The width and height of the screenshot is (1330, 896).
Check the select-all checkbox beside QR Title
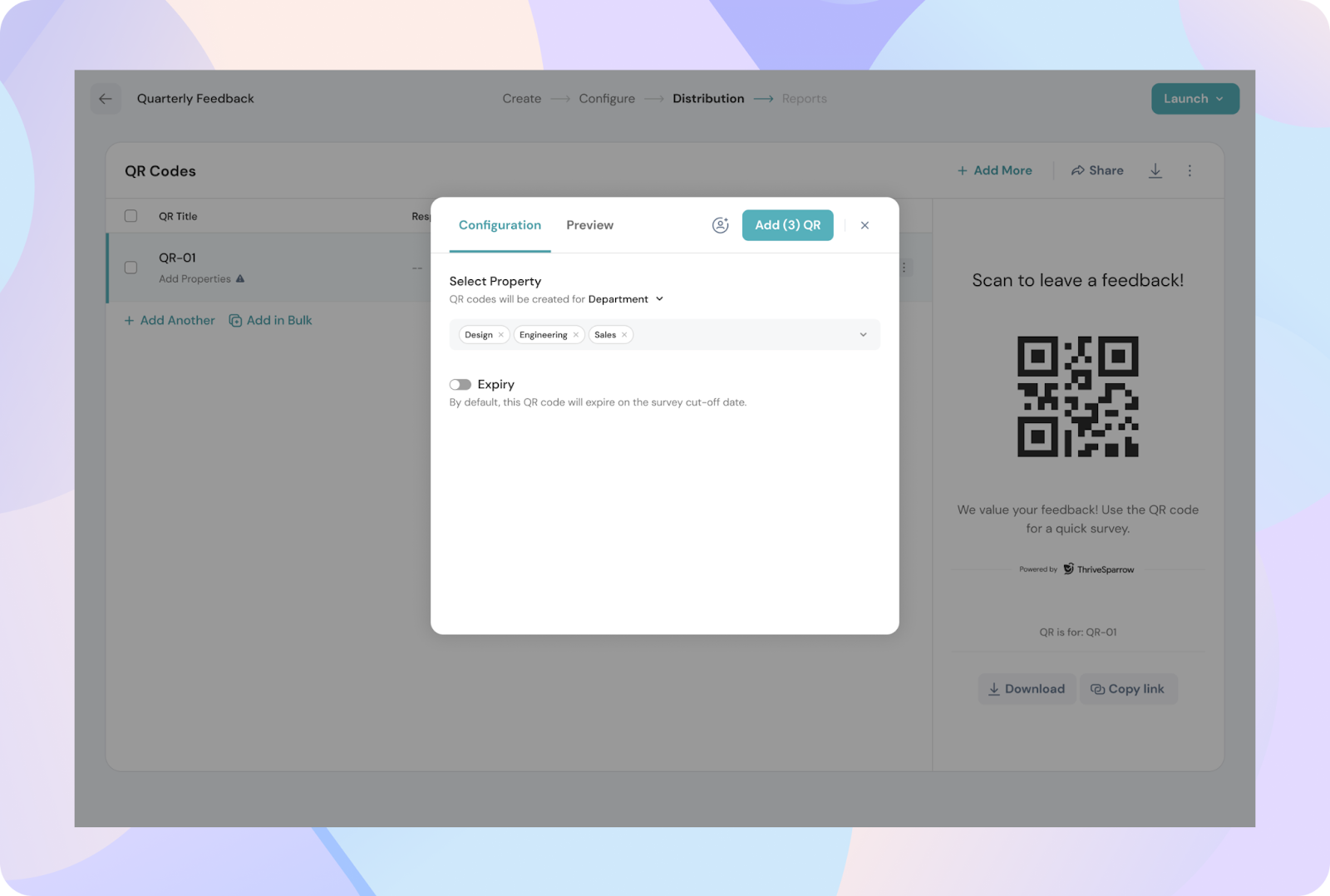point(131,216)
